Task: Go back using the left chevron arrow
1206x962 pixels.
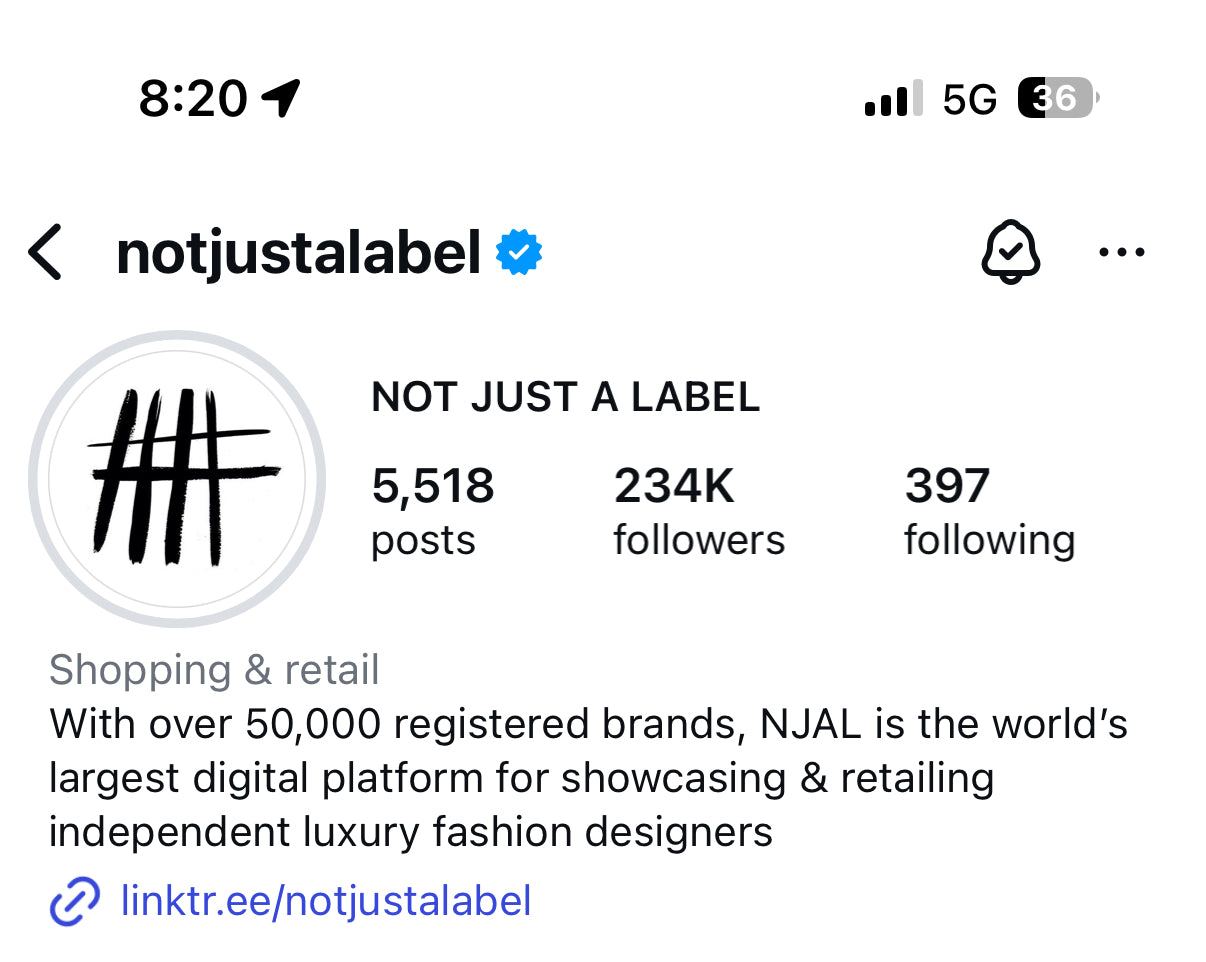Action: click(46, 252)
